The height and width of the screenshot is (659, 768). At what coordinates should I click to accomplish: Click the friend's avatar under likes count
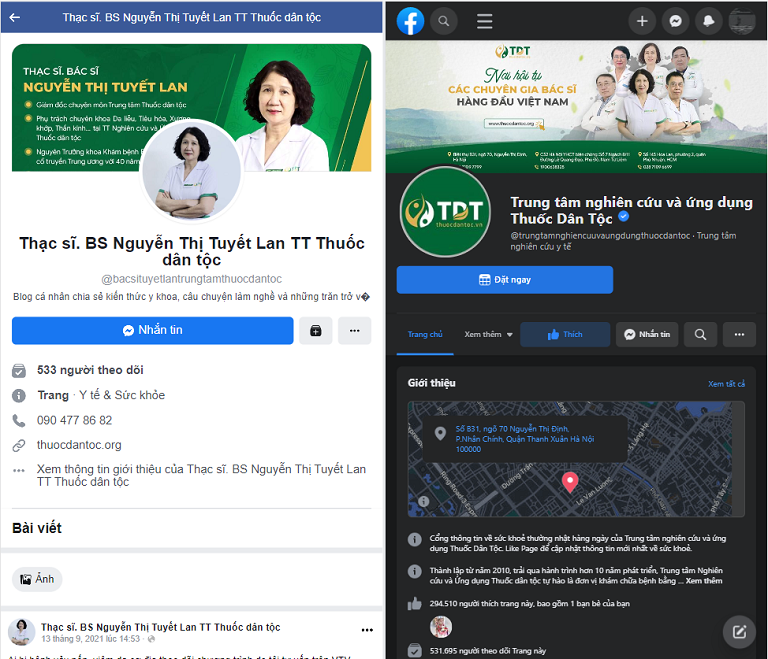click(441, 627)
